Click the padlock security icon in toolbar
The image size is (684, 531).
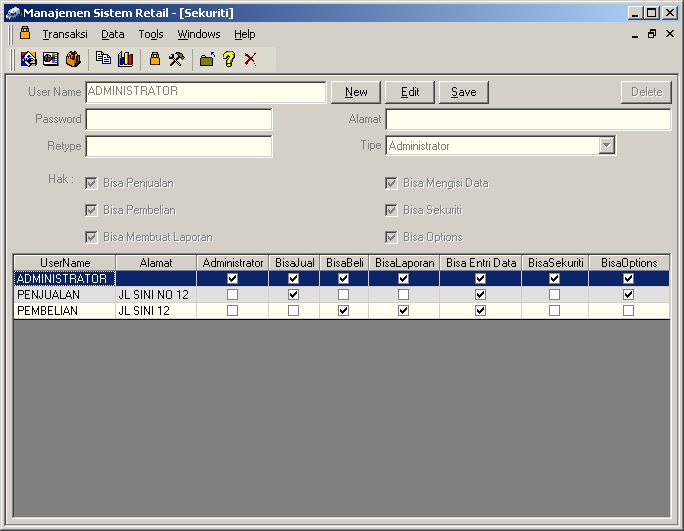(155, 59)
